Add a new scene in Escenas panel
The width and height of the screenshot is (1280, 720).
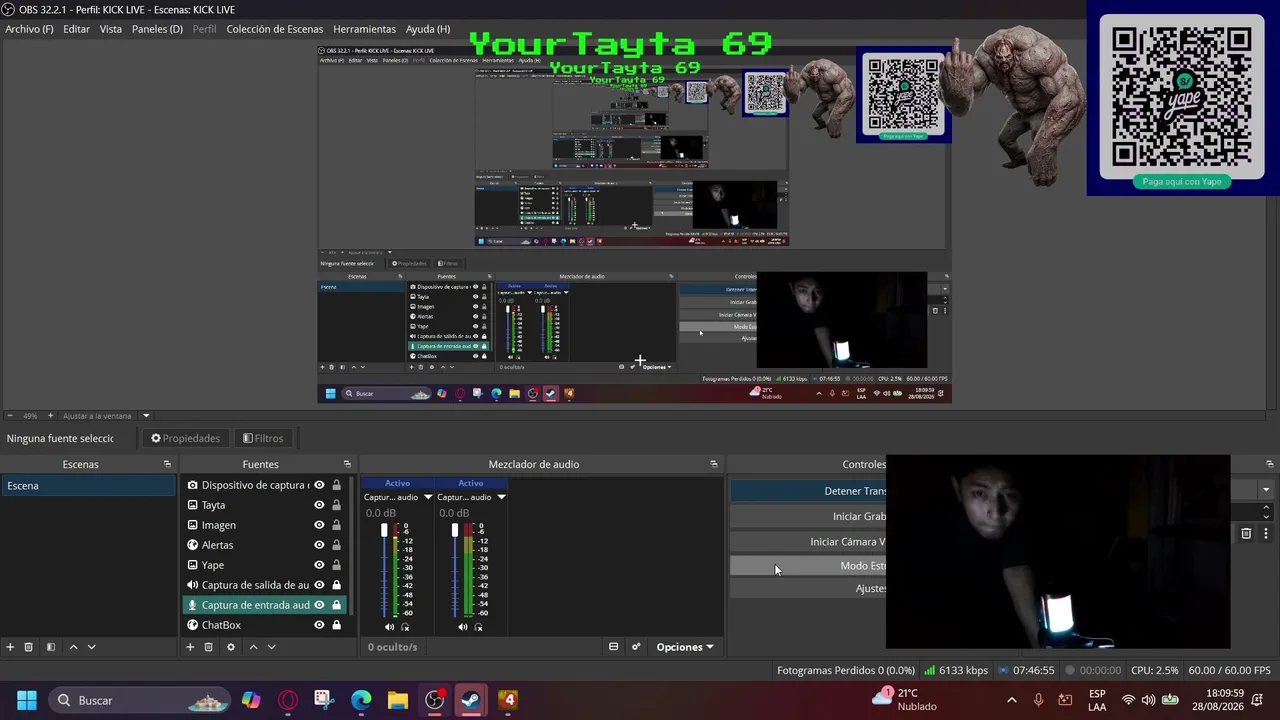(x=10, y=647)
